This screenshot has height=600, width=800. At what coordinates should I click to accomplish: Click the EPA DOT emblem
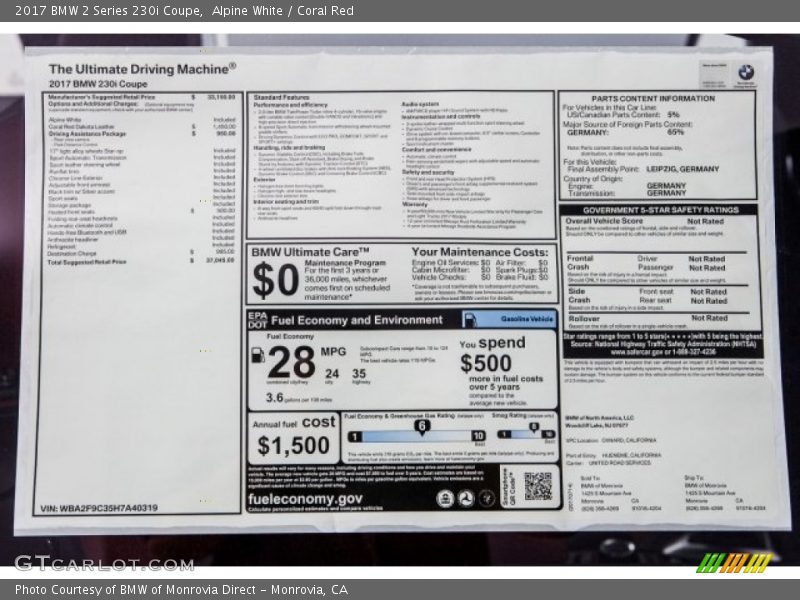(257, 319)
